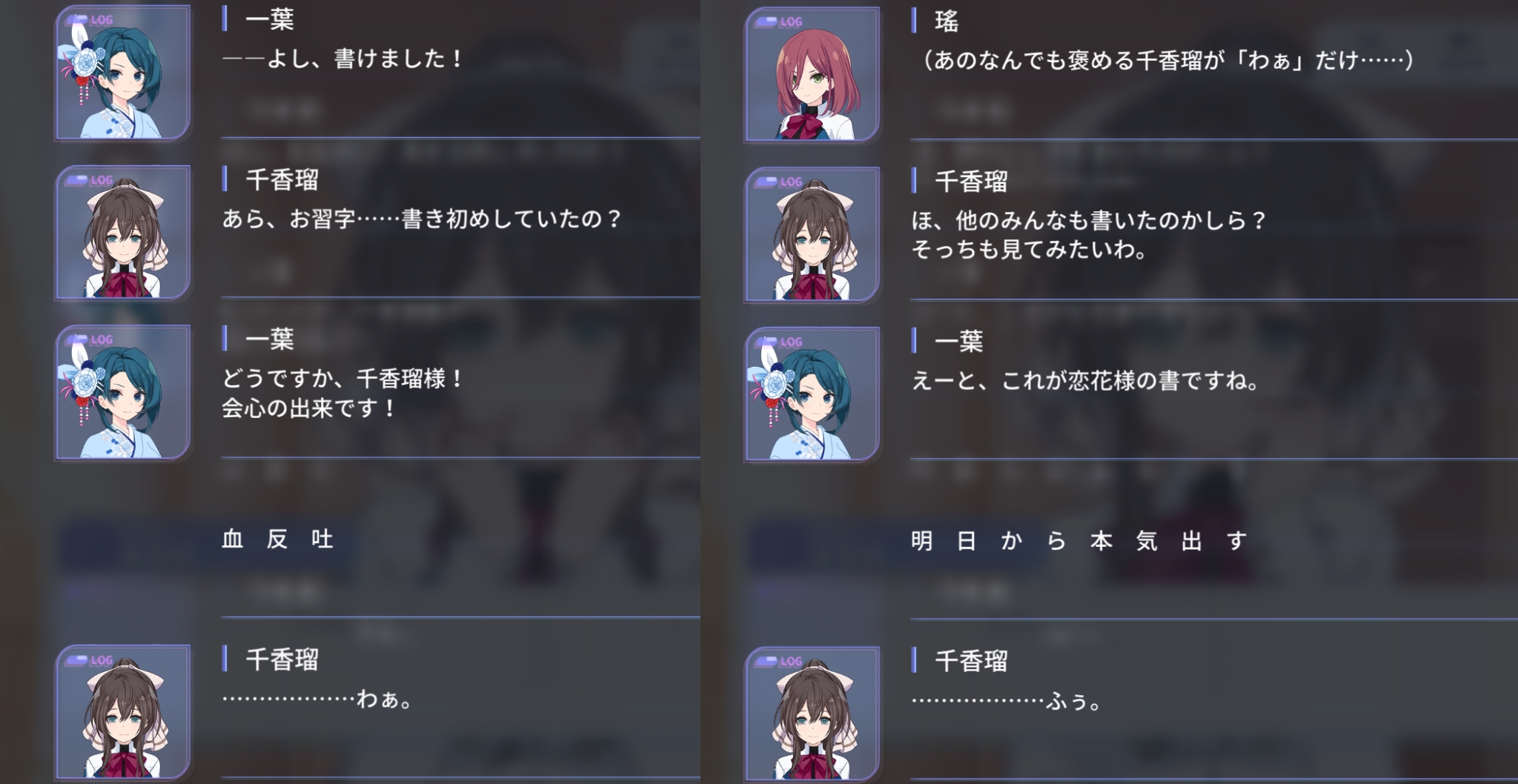Screen dimensions: 1518x784
Task: Click 千香瑠's portrait beside「あら、お習字」line
Action: pyautogui.click(x=123, y=233)
